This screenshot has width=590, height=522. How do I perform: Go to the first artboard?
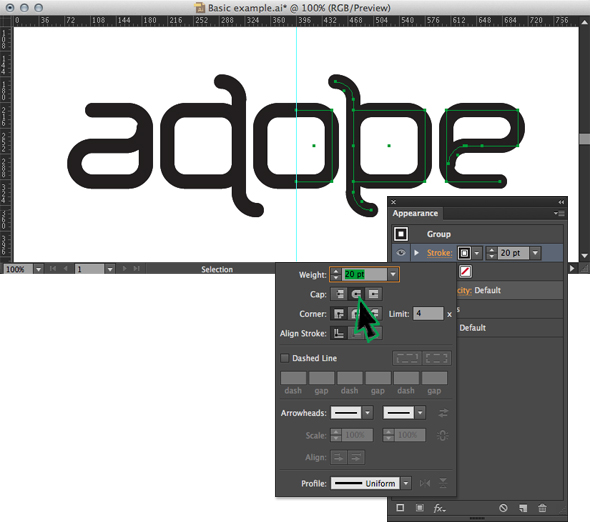52,268
